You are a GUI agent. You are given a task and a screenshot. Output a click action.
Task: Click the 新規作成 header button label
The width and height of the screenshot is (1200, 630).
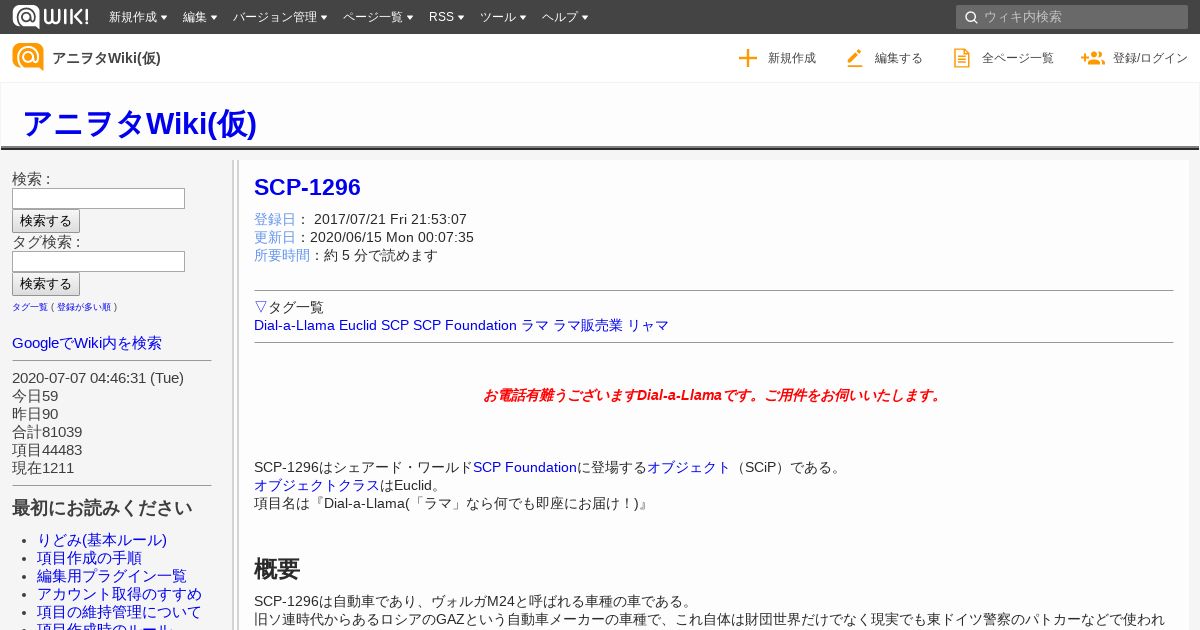click(792, 58)
